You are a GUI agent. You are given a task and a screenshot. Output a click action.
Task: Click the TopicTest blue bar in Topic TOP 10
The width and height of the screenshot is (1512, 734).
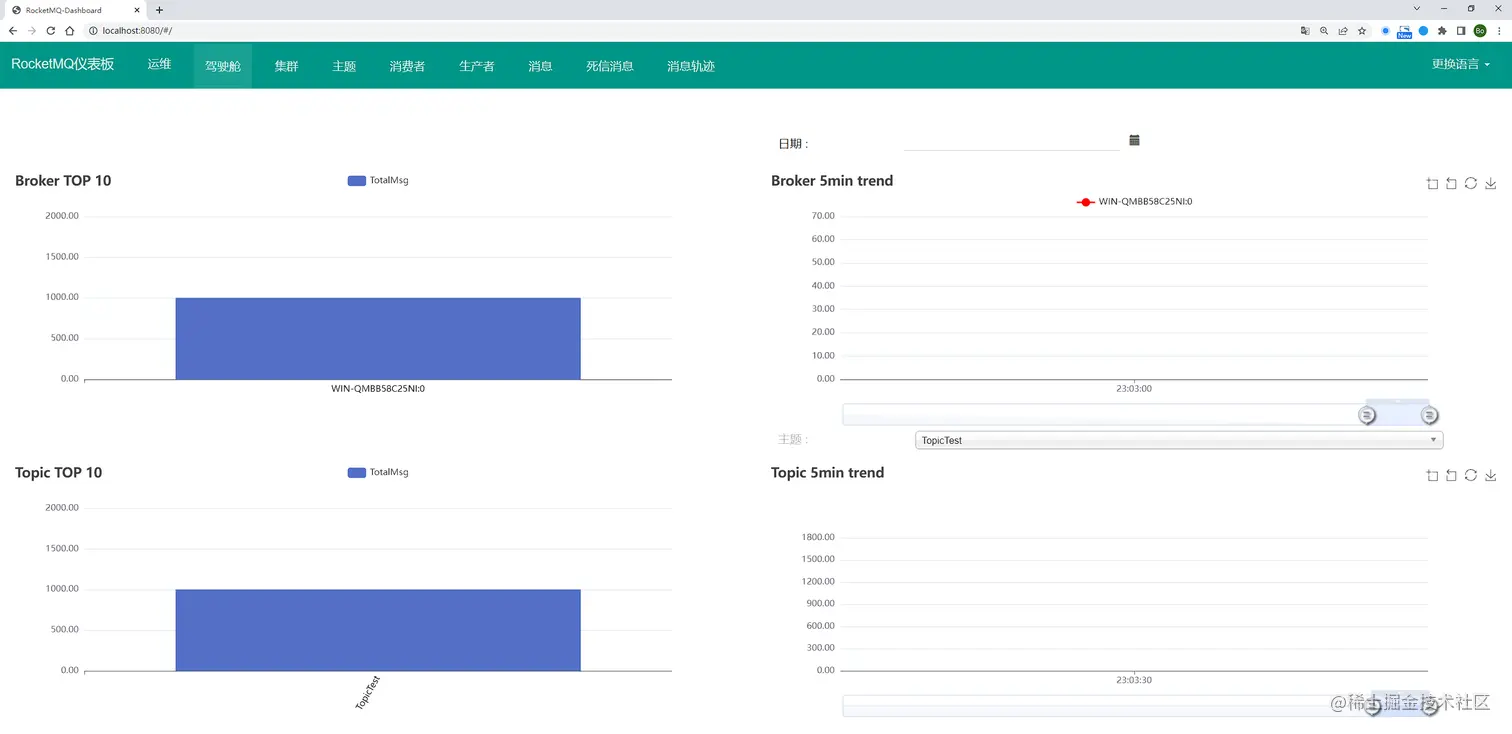(x=378, y=630)
